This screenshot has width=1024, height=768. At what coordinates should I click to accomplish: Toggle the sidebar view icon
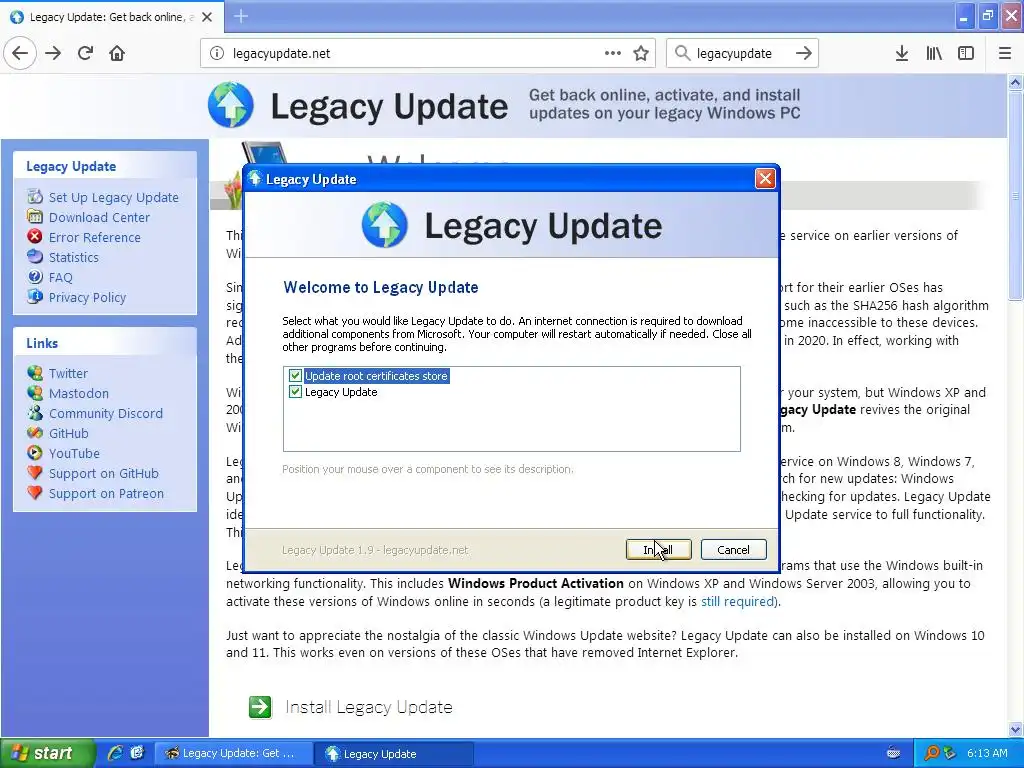coord(966,53)
